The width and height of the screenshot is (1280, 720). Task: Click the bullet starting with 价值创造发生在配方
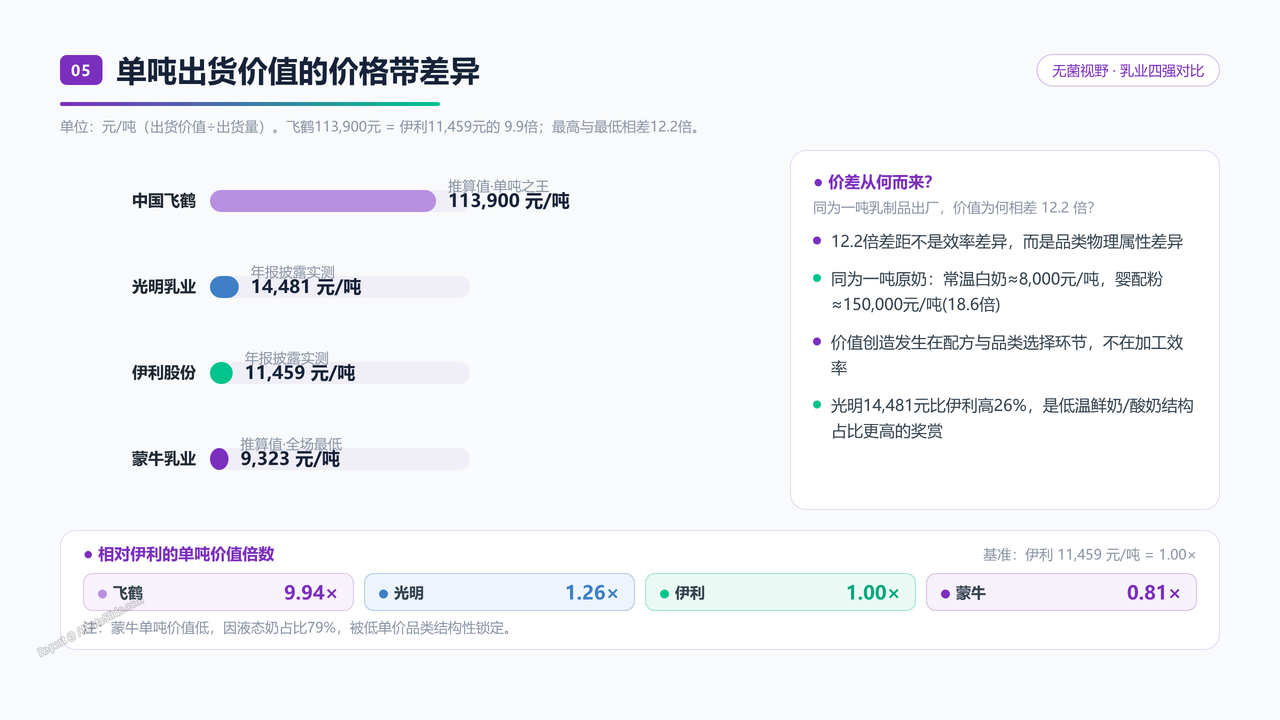[x=1007, y=355]
